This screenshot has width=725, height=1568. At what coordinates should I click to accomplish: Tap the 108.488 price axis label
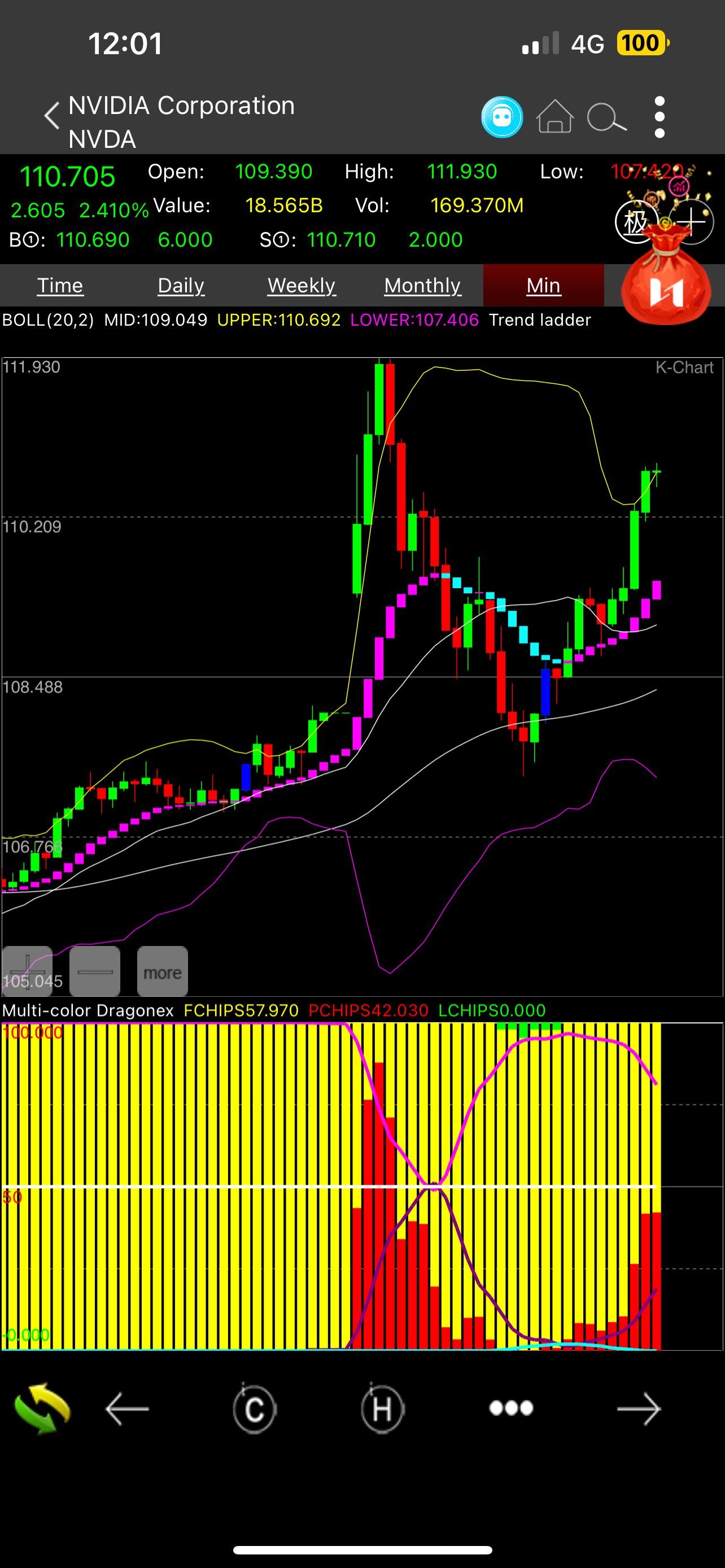click(x=33, y=688)
